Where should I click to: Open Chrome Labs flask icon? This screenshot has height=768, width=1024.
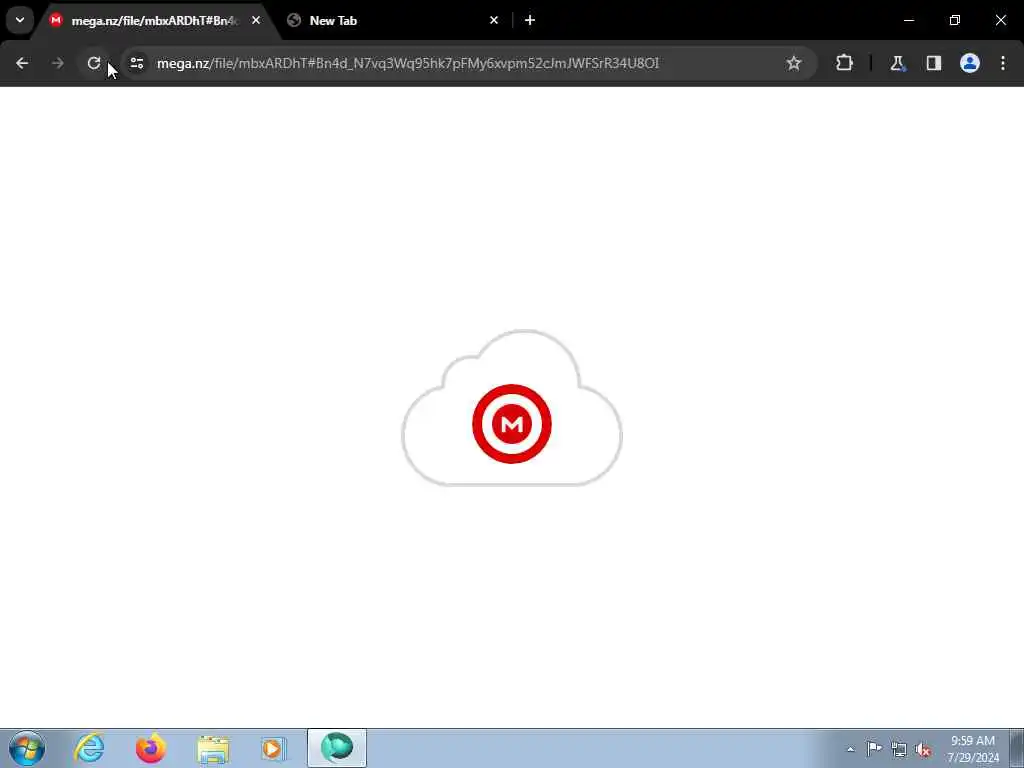click(x=897, y=63)
